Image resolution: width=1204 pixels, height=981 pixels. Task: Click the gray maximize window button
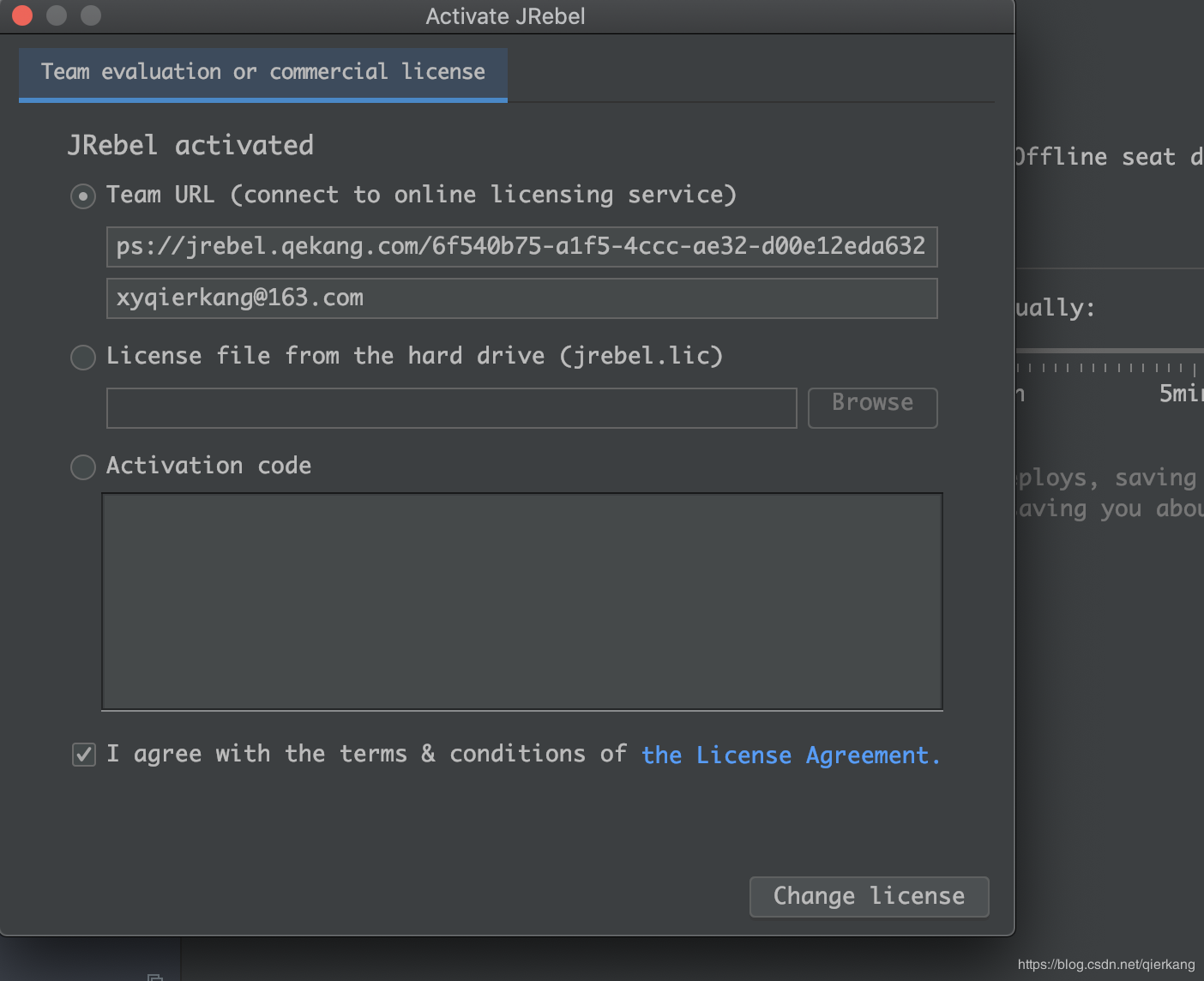click(90, 15)
